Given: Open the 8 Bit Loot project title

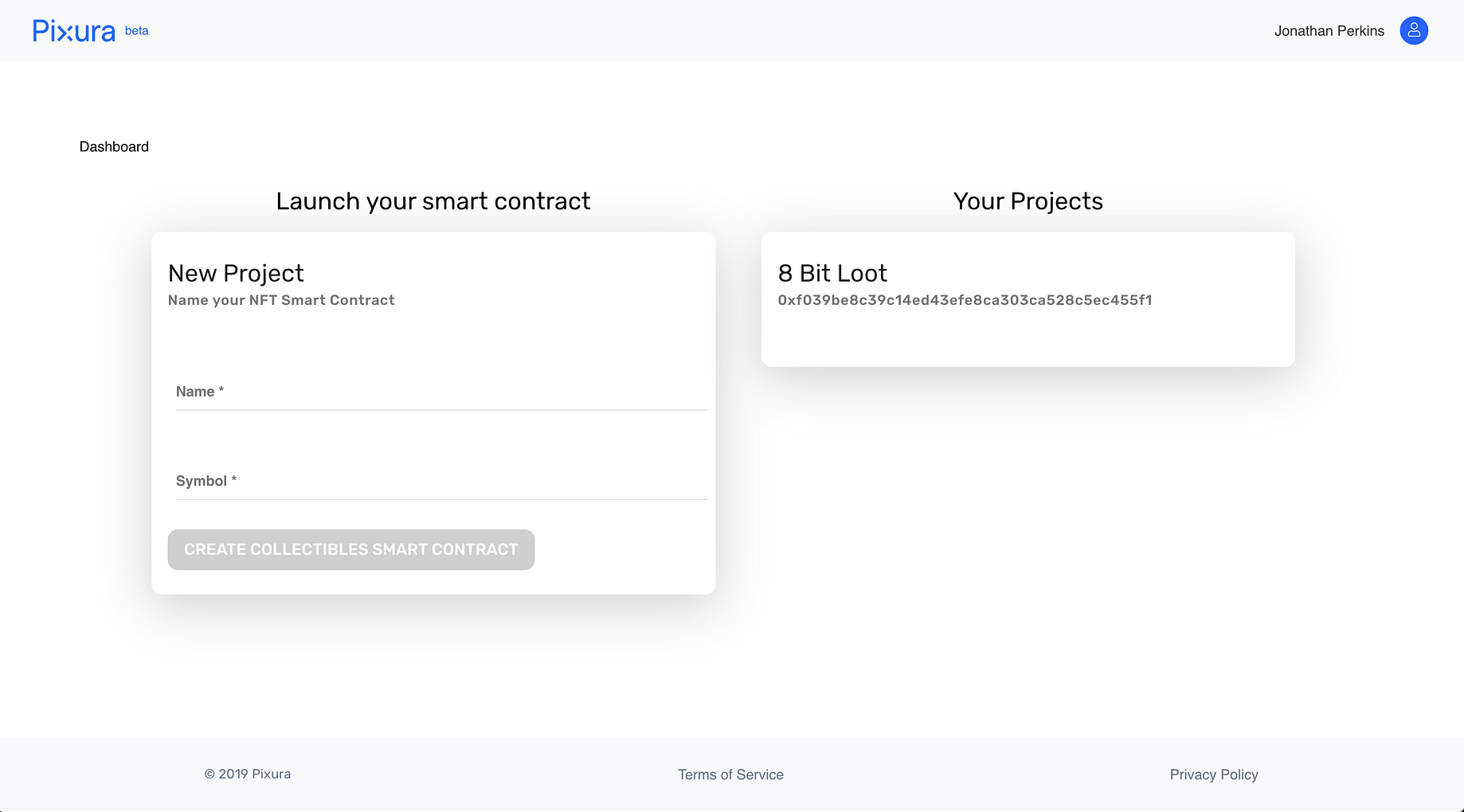Looking at the screenshot, I should 832,273.
